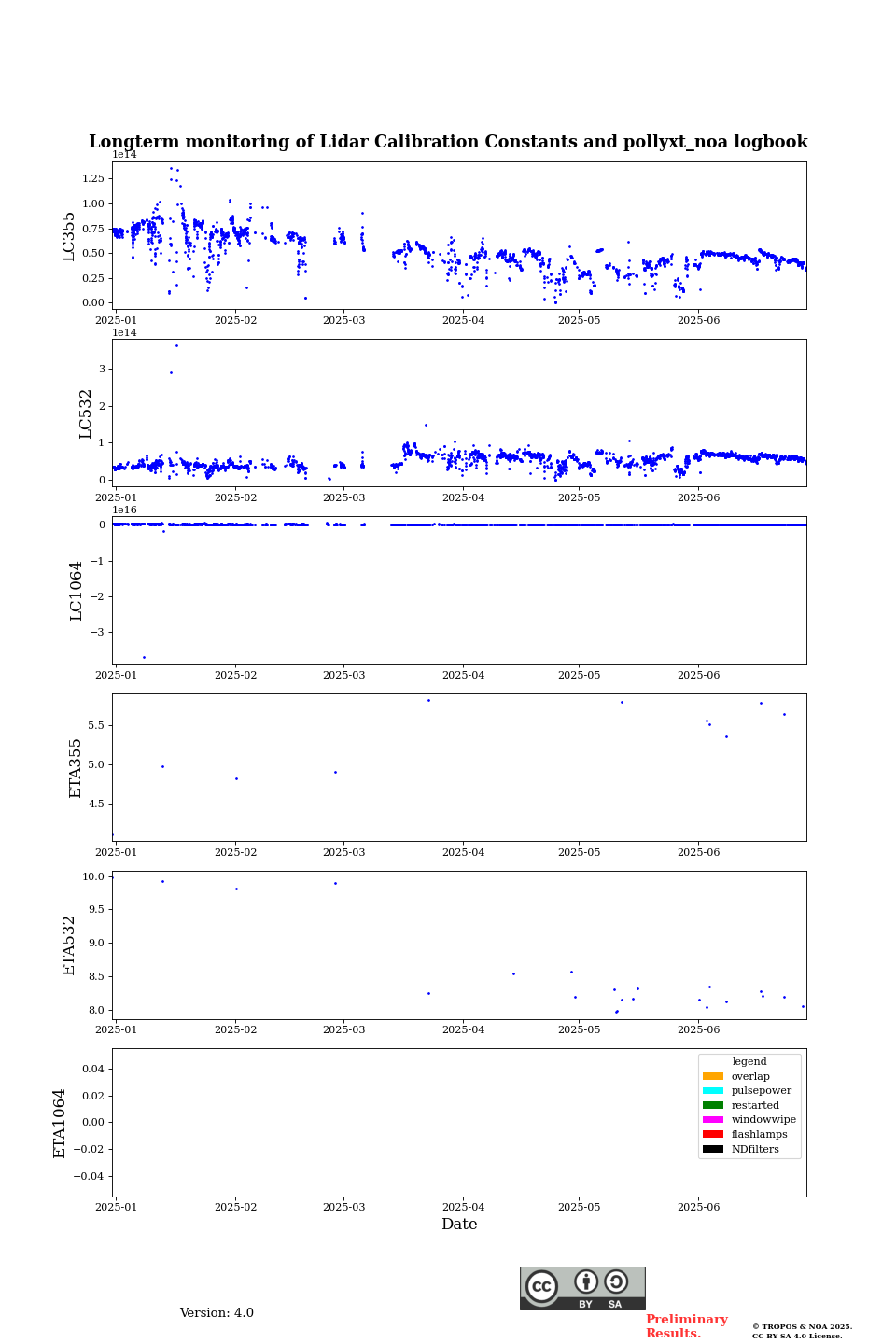Click the 3 tick on LC532 axis
896x1344 pixels.
point(102,369)
